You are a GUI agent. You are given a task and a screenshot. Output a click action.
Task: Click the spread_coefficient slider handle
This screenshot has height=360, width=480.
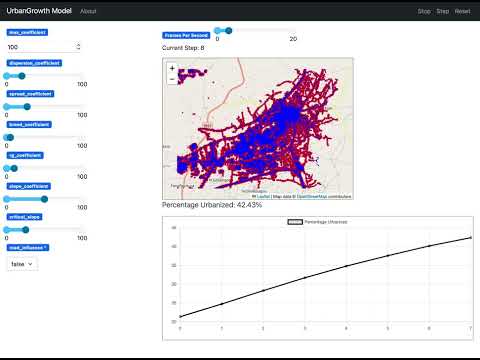[x=27, y=107]
